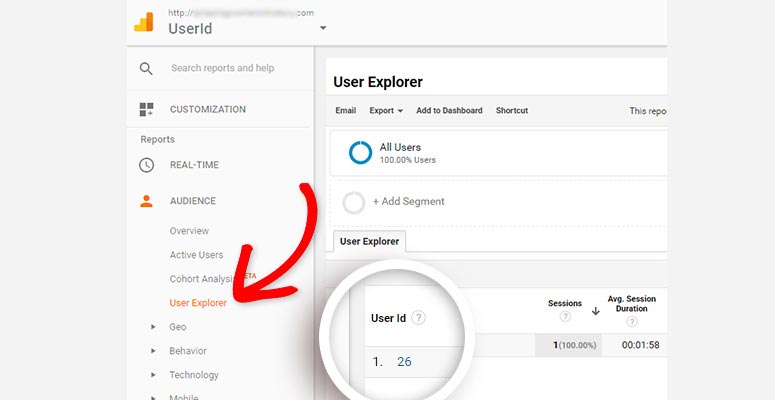Switch to the User Explorer tab
The width and height of the screenshot is (775, 400).
[369, 242]
